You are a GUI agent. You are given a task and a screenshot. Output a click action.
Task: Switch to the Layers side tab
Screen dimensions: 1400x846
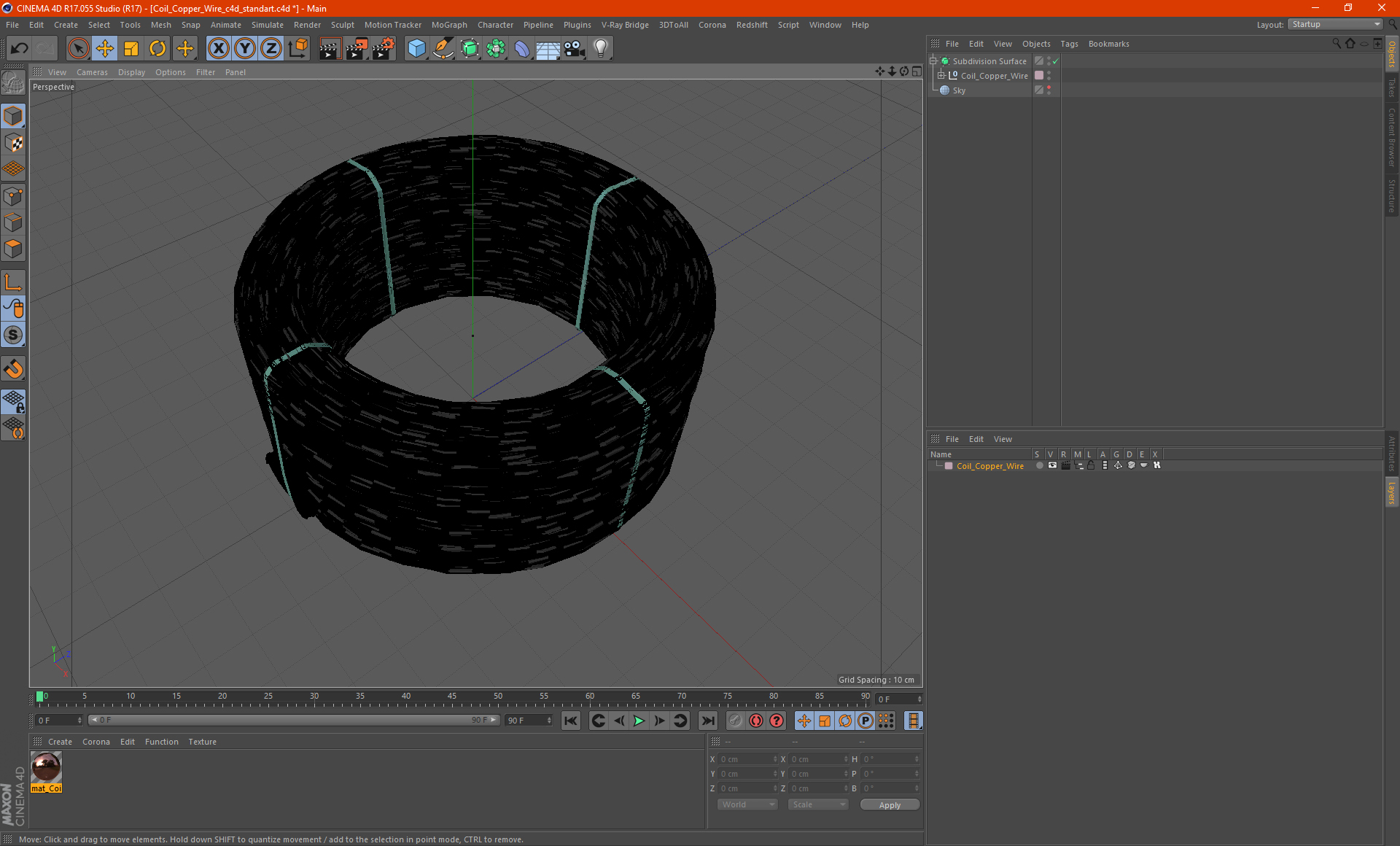(1392, 492)
